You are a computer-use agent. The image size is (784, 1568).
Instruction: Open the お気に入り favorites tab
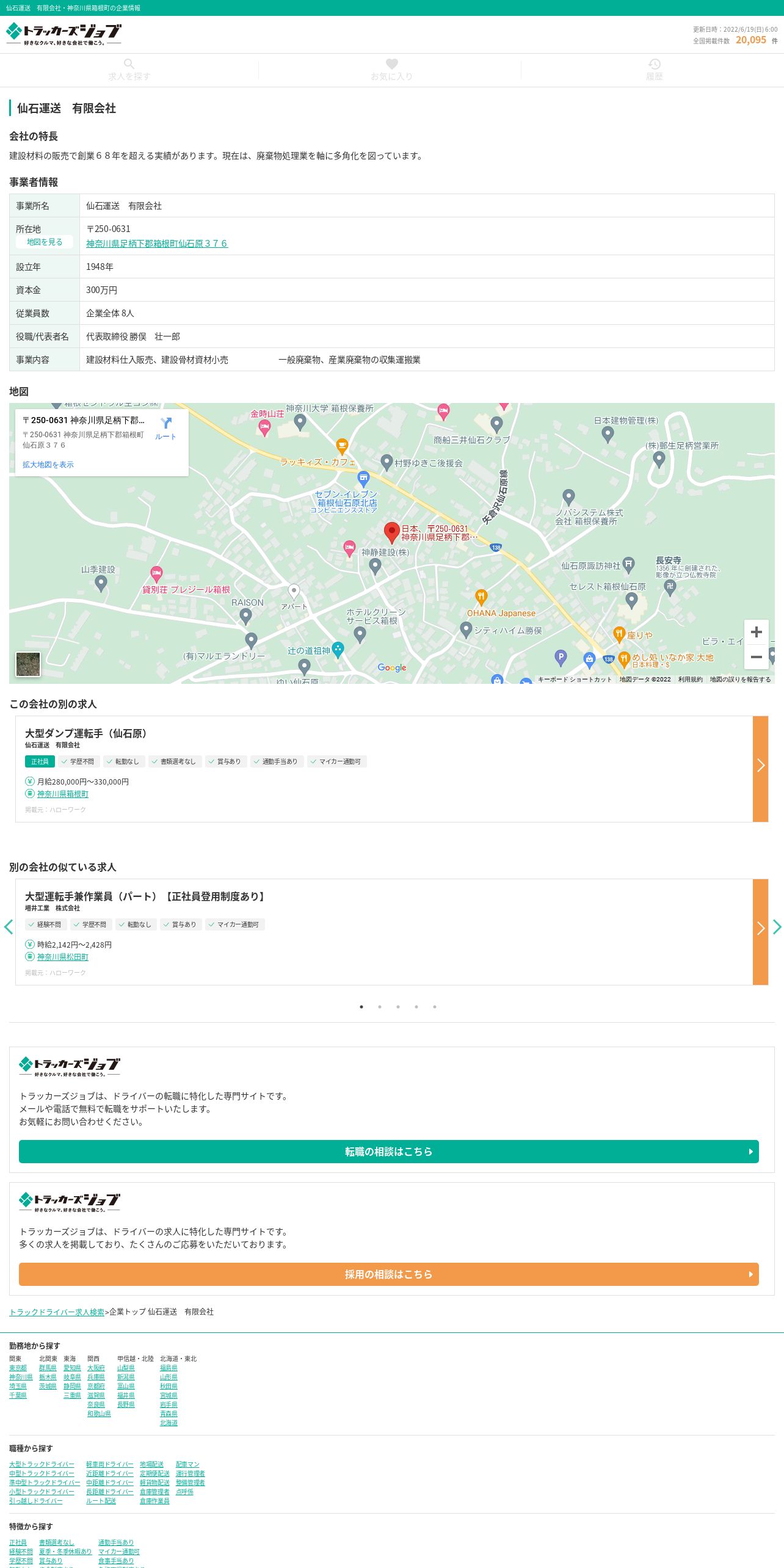pos(391,70)
